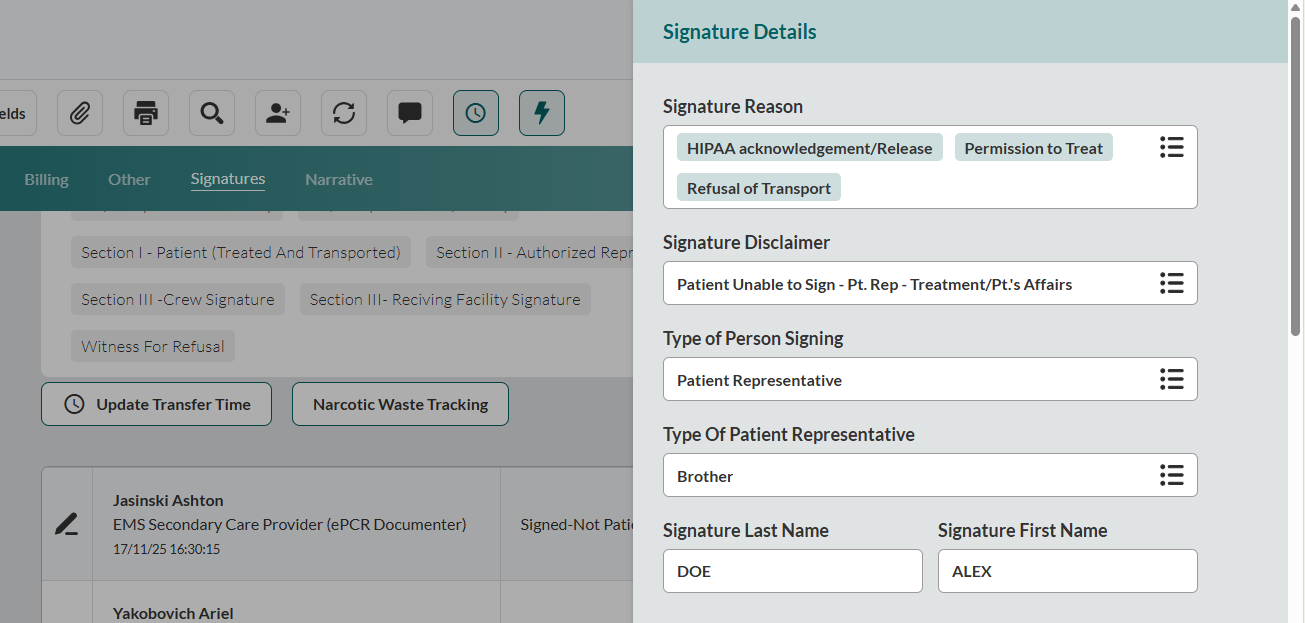
Task: Click the Update Transfer Time button
Action: click(x=156, y=404)
